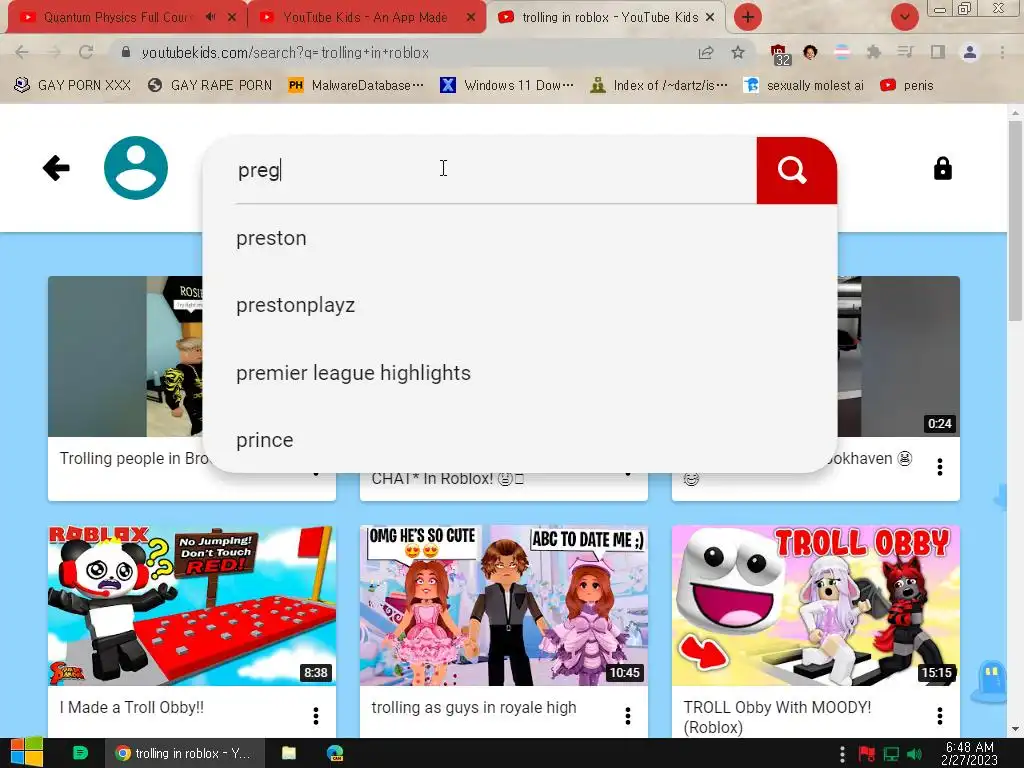Click the YouTube Kids back arrow
The height and width of the screenshot is (768, 1024).
pyautogui.click(x=56, y=168)
